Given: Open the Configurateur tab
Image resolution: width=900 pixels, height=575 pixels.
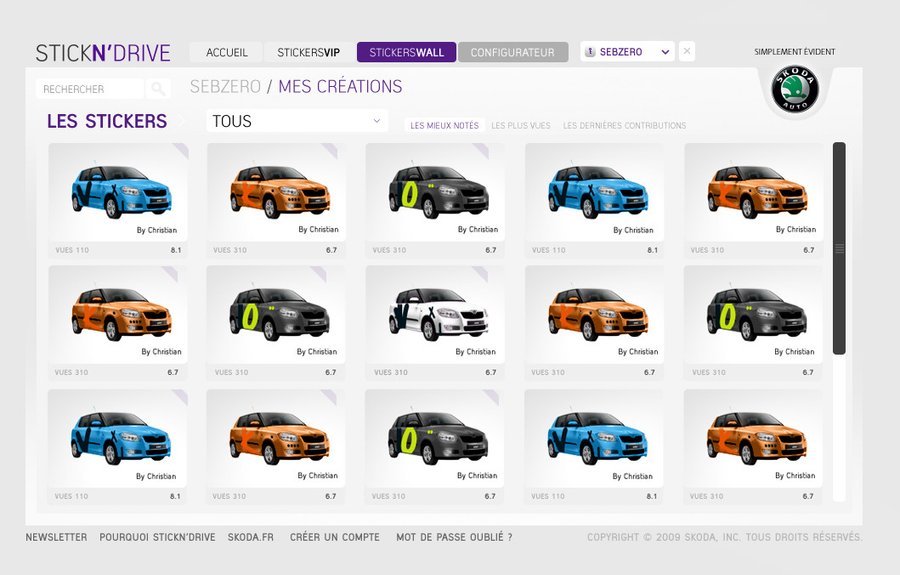Looking at the screenshot, I should coord(512,52).
